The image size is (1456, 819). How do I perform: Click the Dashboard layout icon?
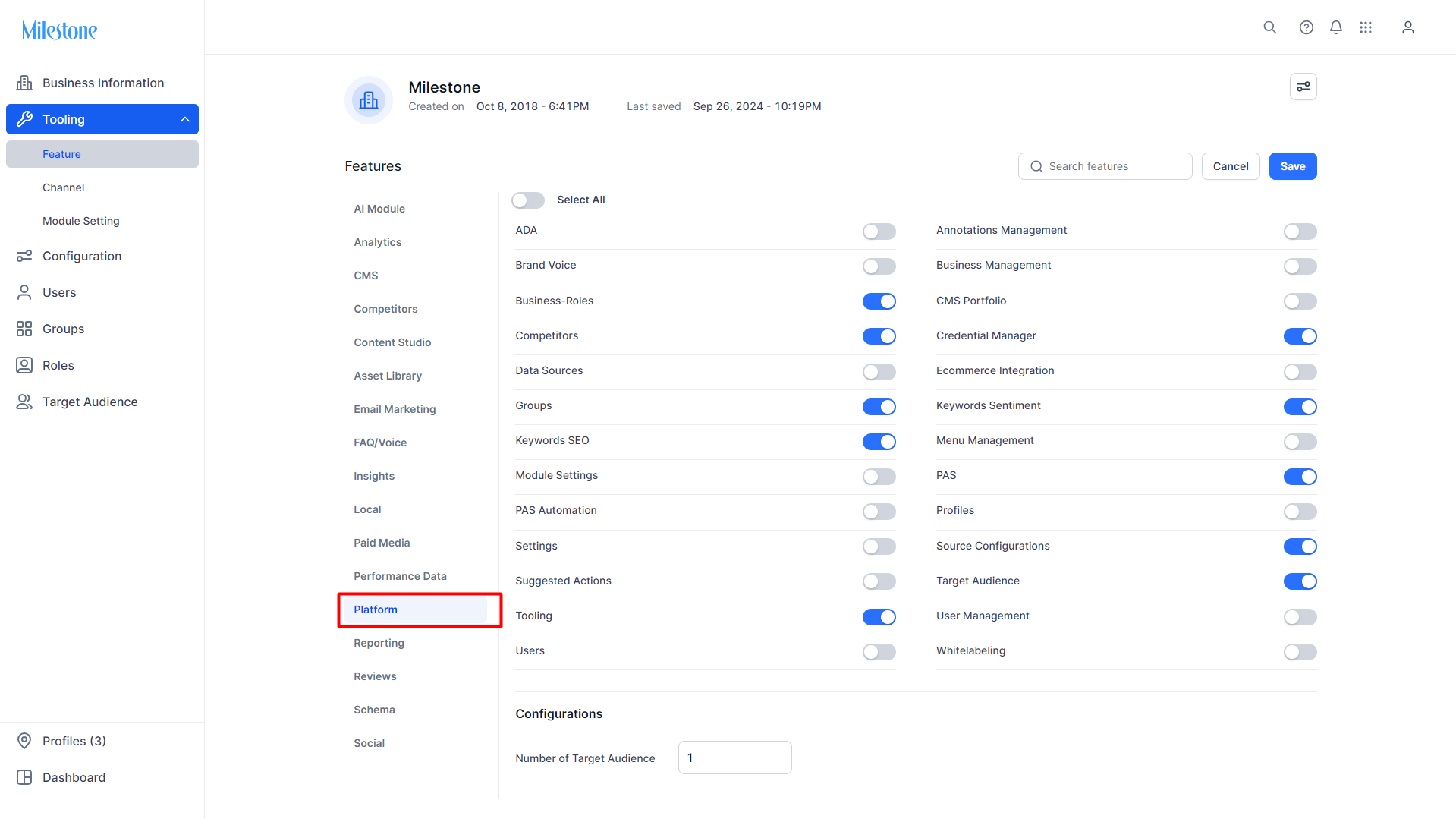click(24, 777)
